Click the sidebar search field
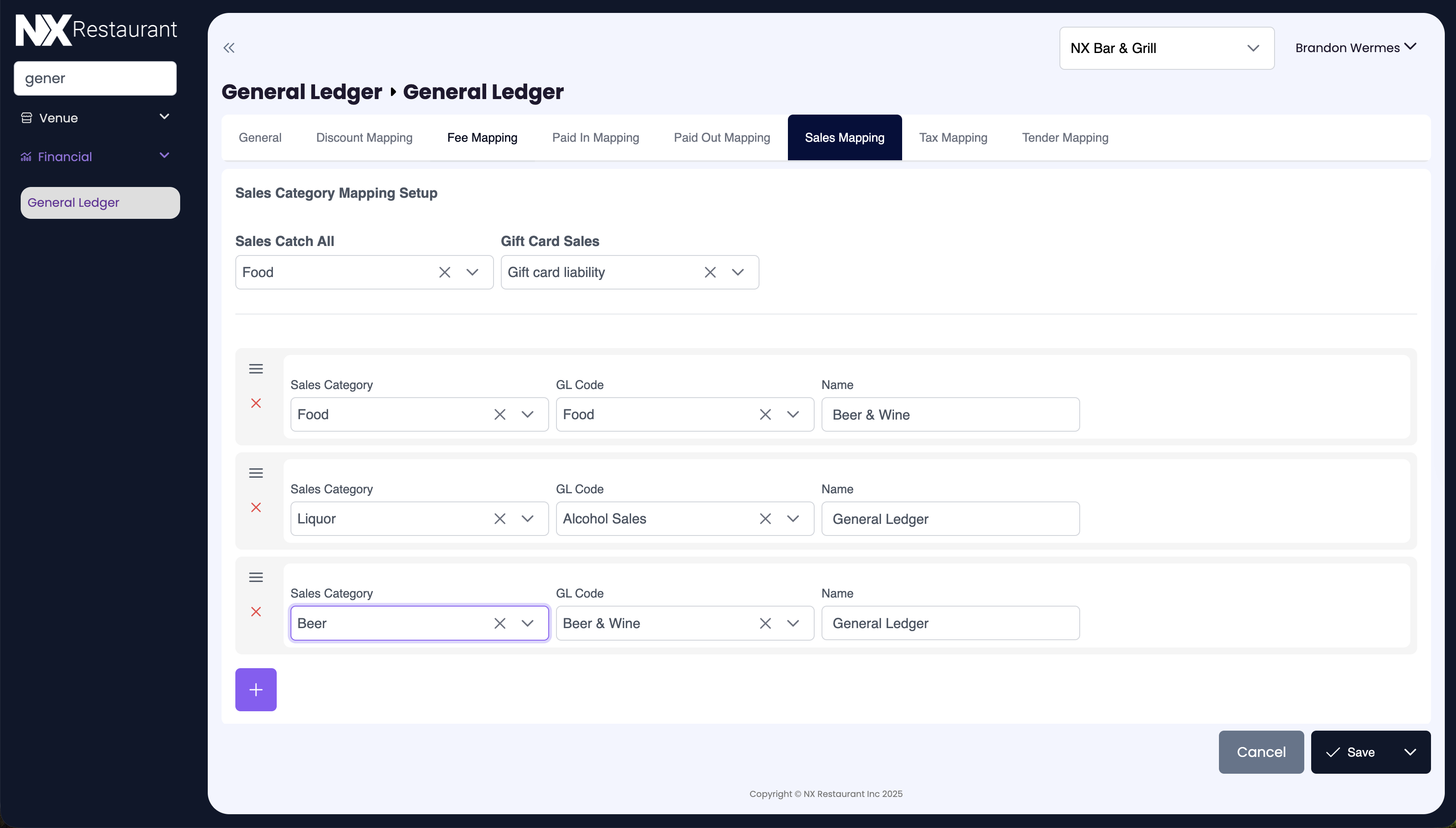The height and width of the screenshot is (828, 1456). click(95, 78)
